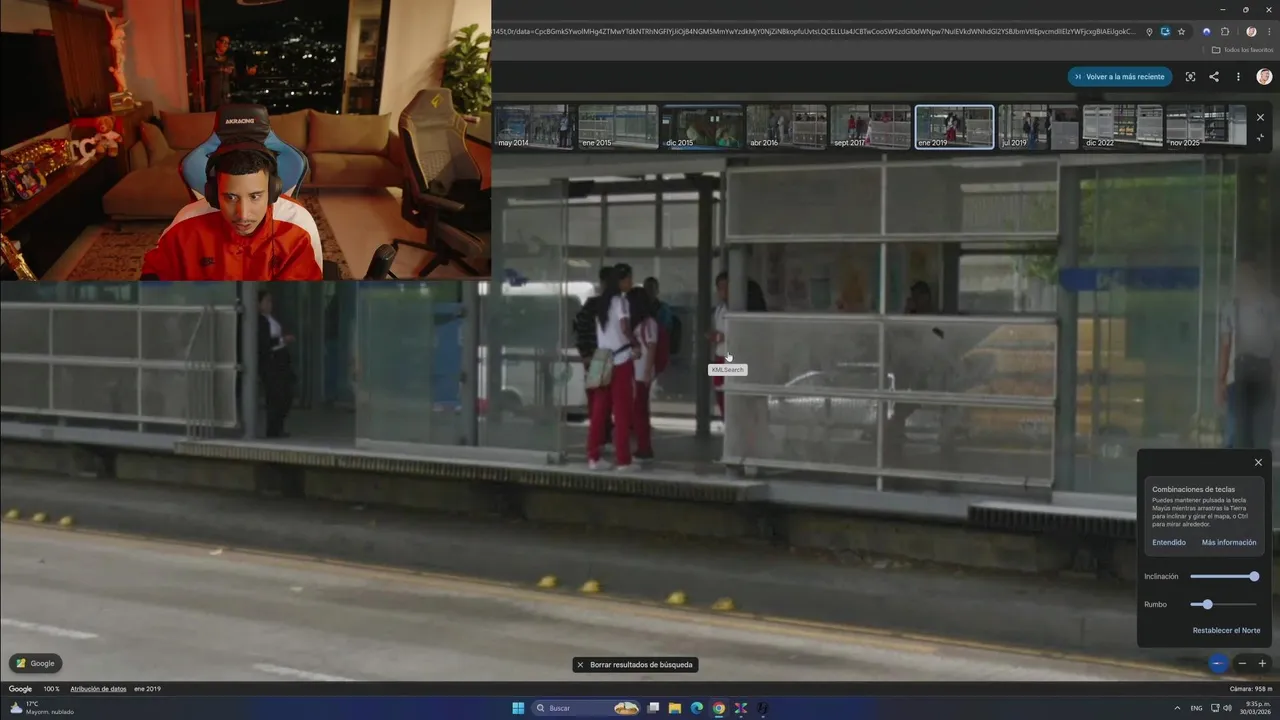The image size is (1280, 720).
Task: Open the Más información link
Action: [x=1229, y=542]
